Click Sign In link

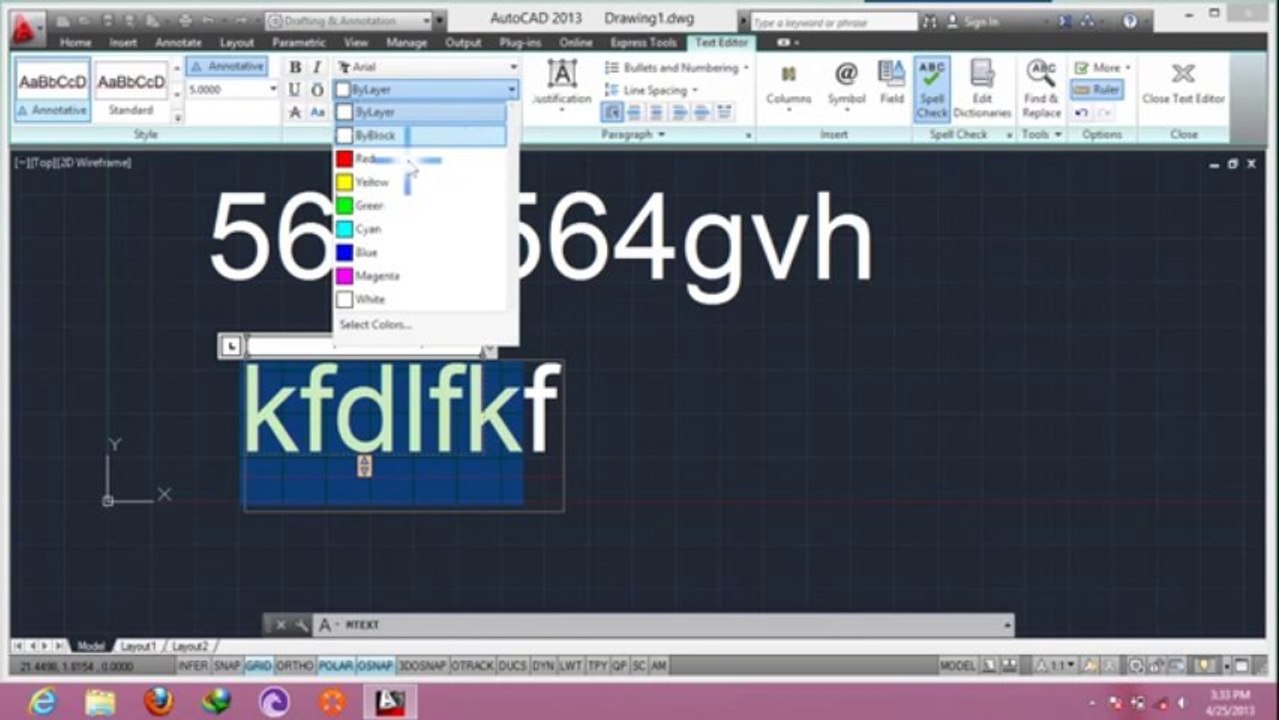pos(981,21)
